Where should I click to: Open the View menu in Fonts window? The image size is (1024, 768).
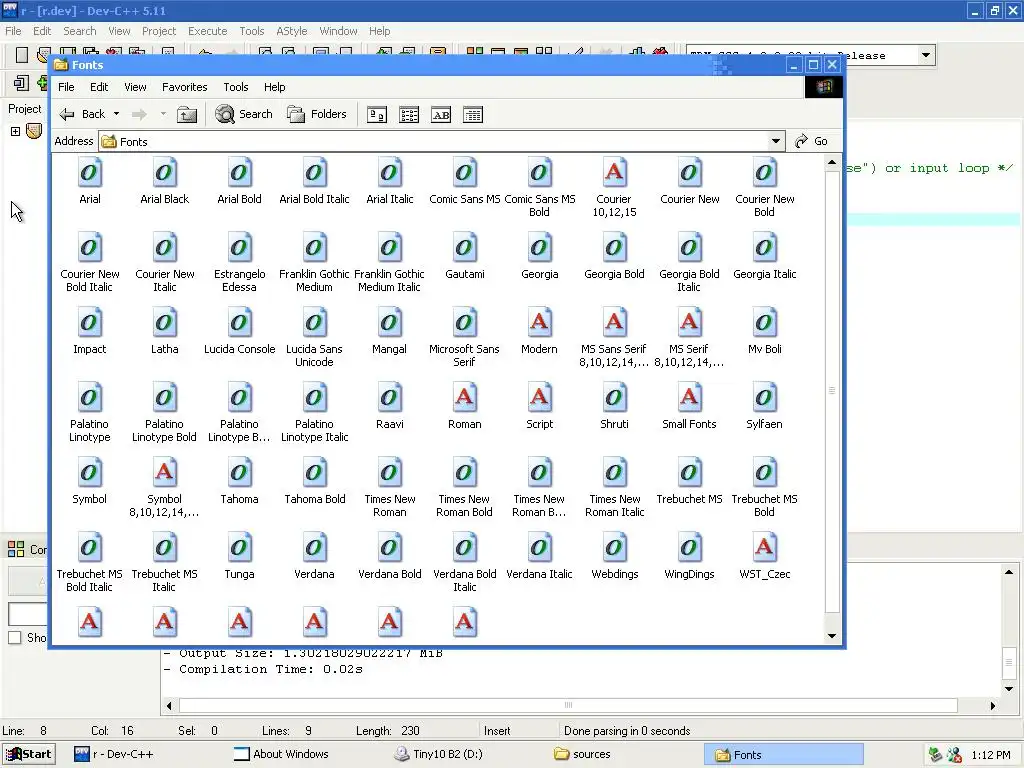pyautogui.click(x=135, y=87)
